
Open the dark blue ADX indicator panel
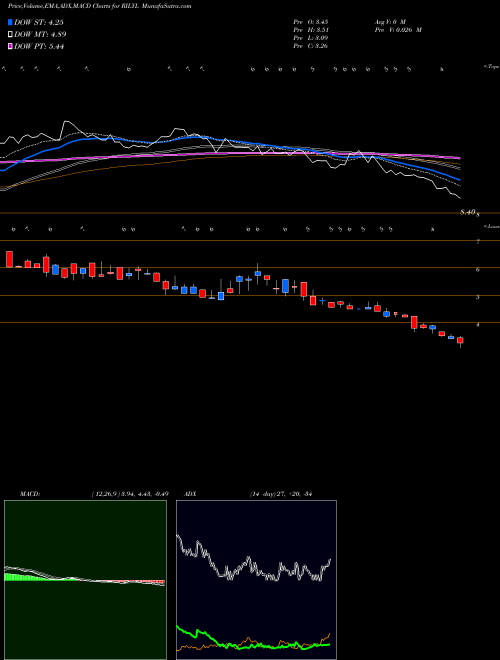coord(256,580)
